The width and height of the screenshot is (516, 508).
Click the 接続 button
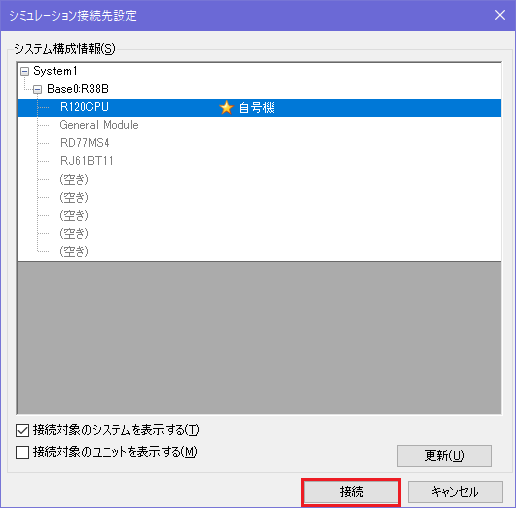(351, 492)
